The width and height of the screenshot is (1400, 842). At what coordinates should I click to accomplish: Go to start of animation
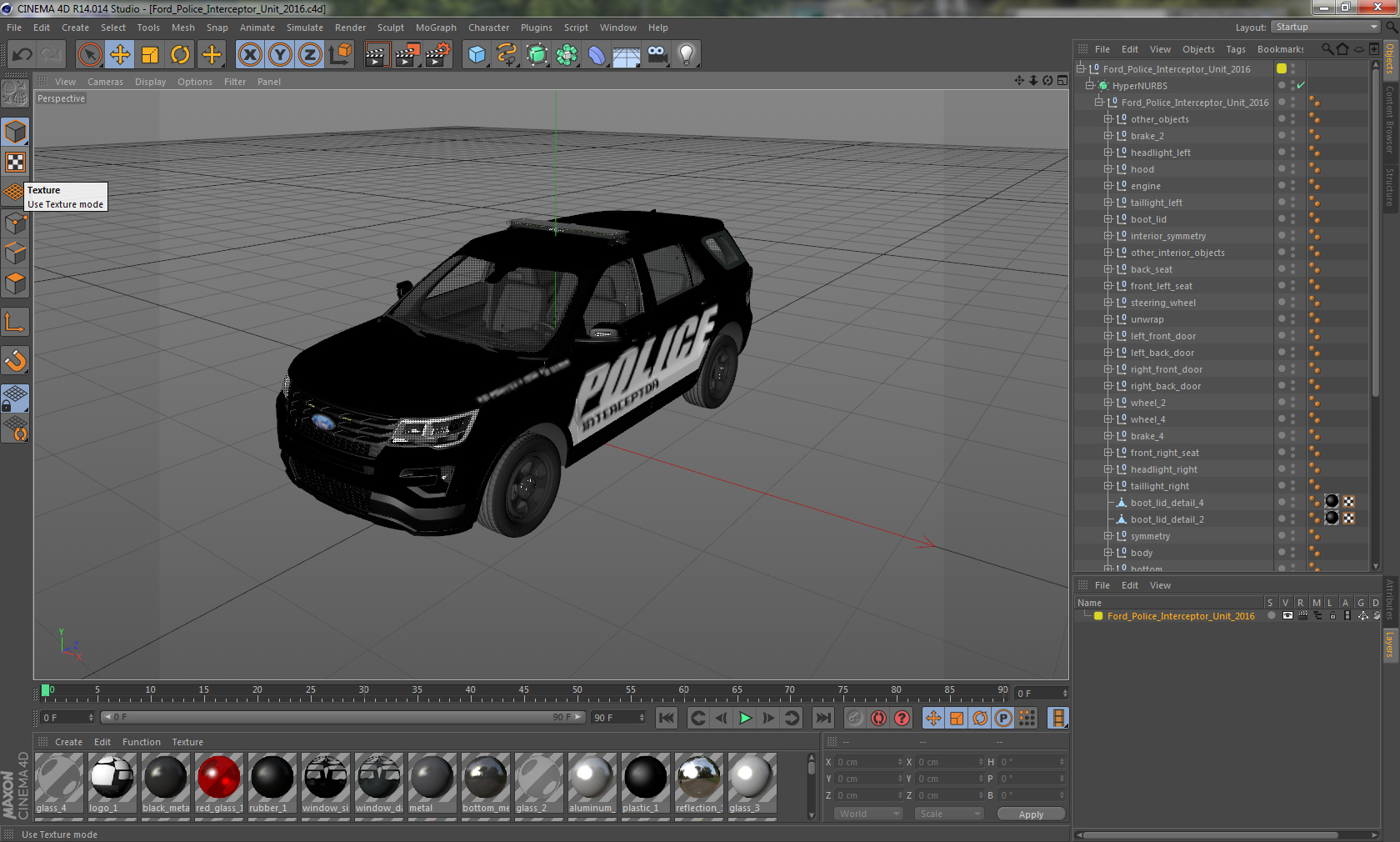(x=667, y=718)
